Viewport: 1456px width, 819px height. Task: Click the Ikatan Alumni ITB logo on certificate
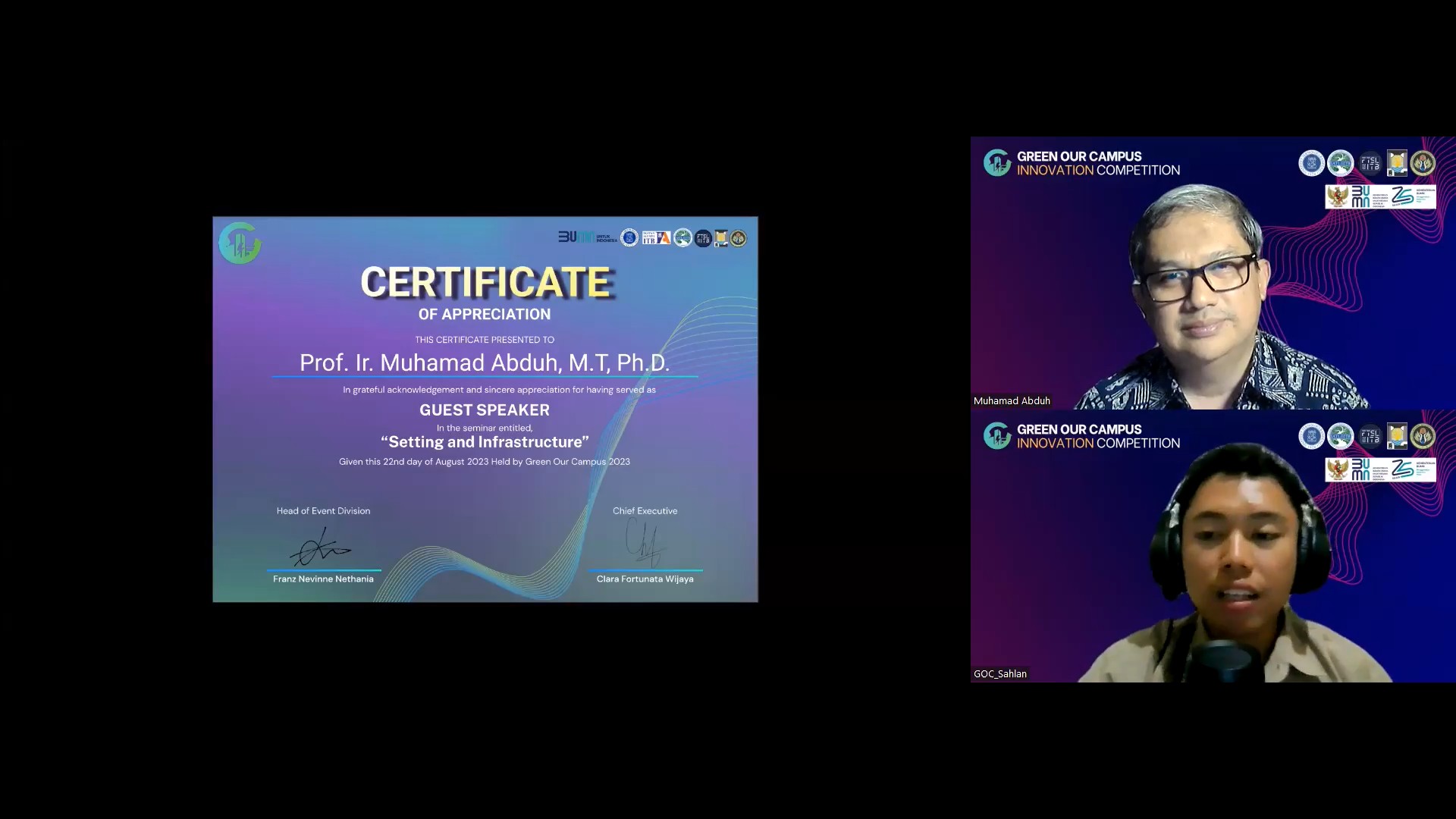656,238
